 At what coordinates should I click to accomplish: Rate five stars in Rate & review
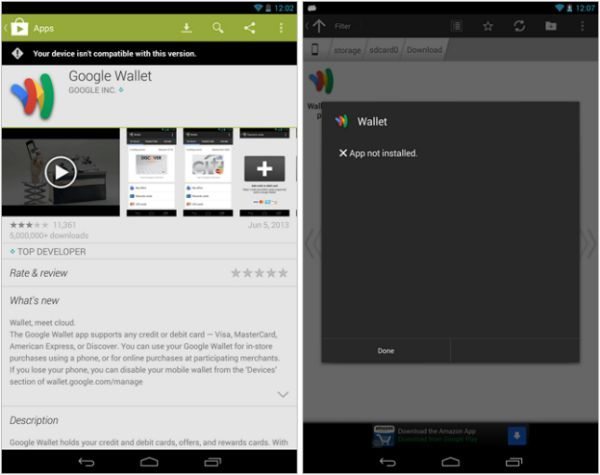[x=283, y=273]
